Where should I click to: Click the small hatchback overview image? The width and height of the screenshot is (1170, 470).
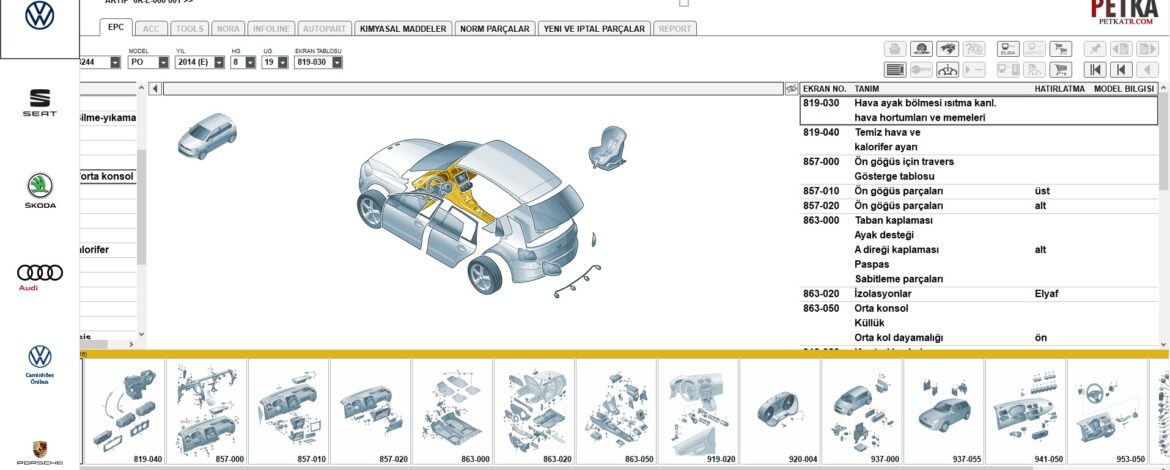coord(207,136)
